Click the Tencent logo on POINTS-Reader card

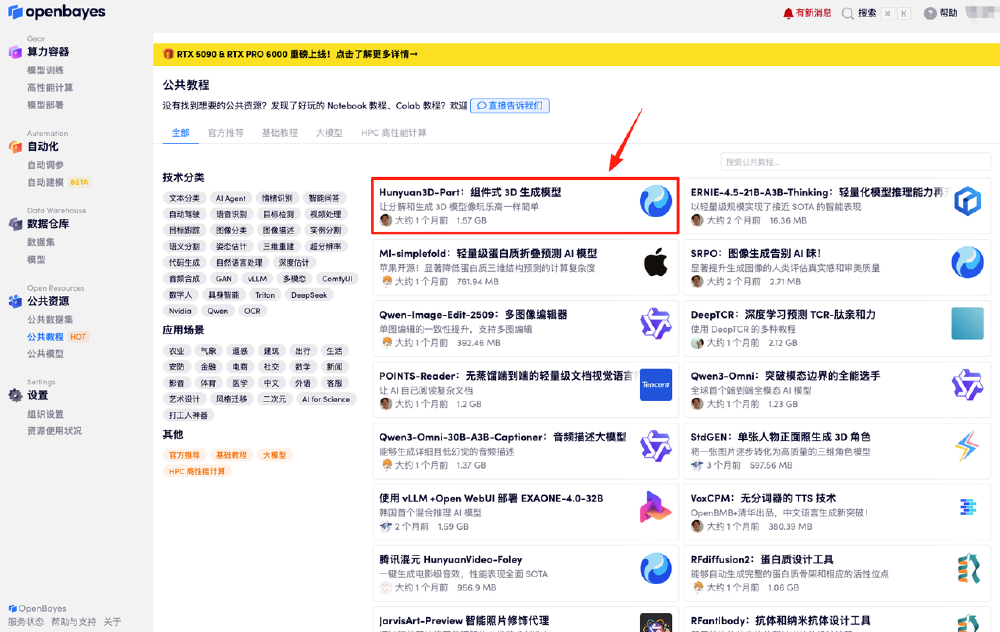pos(656,384)
